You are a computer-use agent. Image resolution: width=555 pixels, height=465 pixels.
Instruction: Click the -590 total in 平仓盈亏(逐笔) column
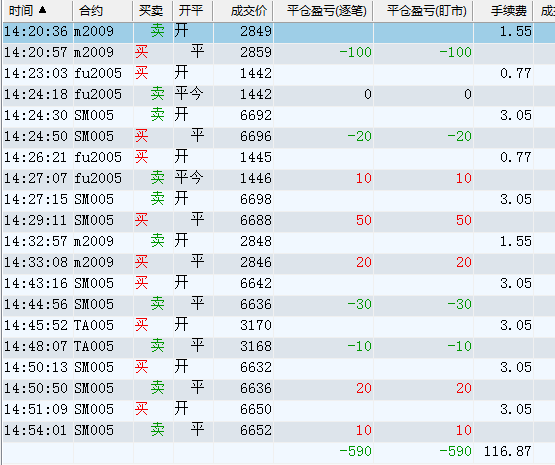(x=355, y=451)
